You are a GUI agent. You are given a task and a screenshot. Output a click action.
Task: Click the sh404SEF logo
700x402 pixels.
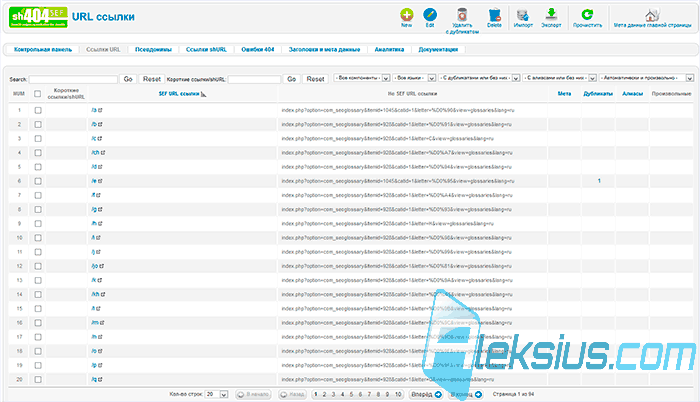[38, 17]
